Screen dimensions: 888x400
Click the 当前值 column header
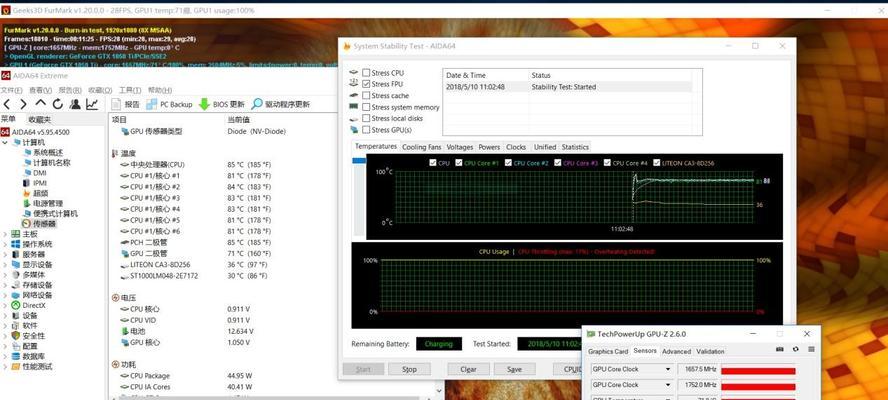coord(238,120)
